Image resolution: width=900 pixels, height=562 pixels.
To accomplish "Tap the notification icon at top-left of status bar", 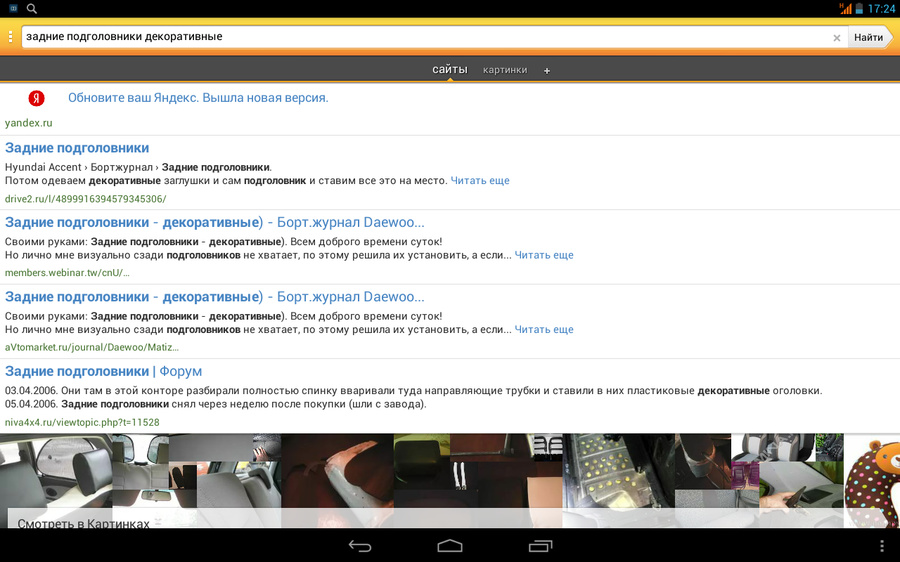I will coord(13,9).
